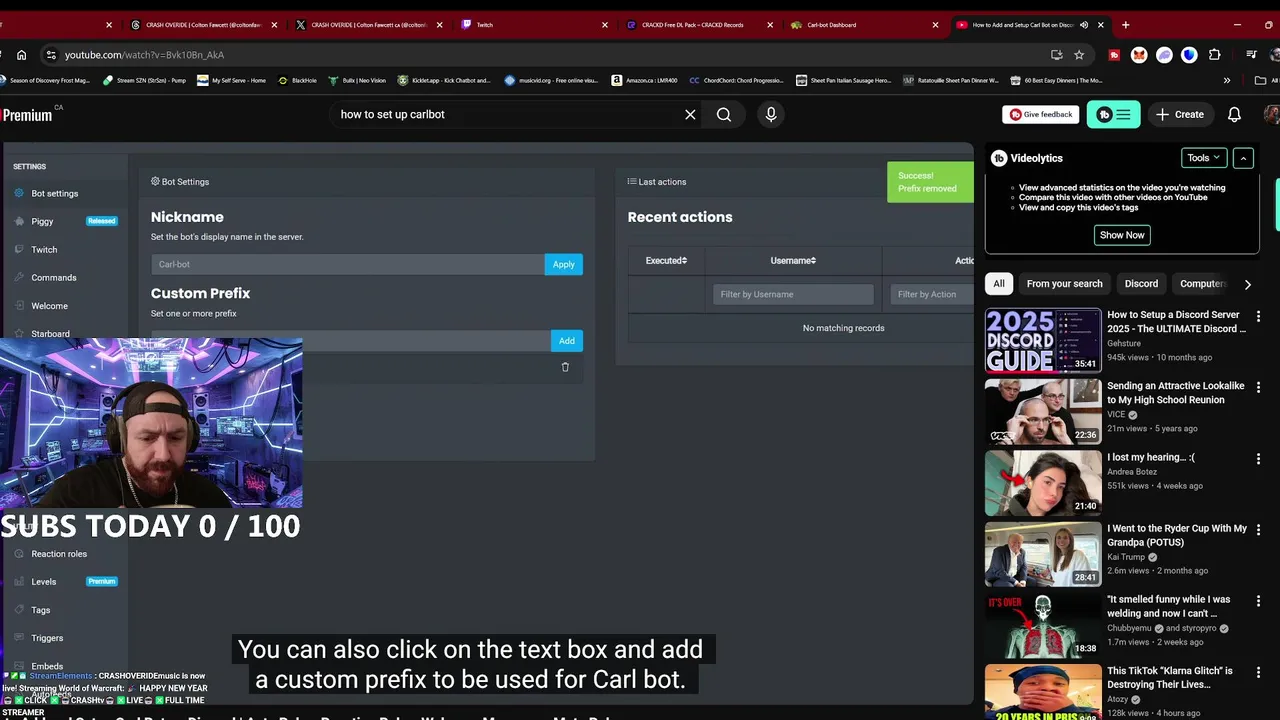Open the install/cast icon in address bar

1056,55
